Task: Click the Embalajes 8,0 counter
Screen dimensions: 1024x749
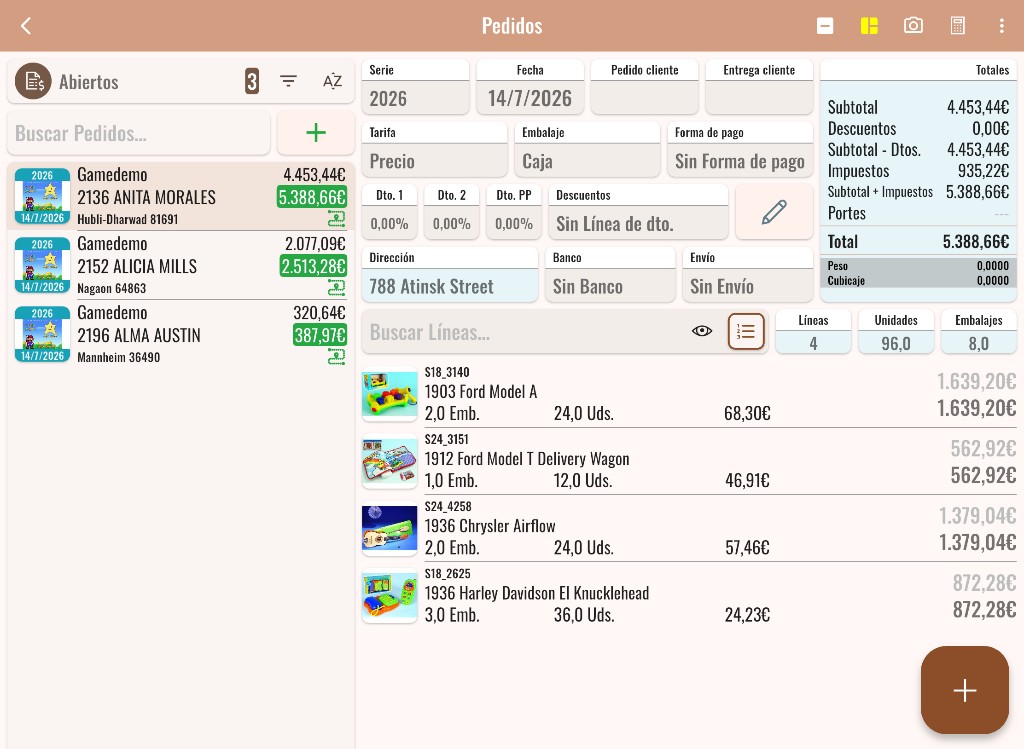Action: [x=978, y=332]
